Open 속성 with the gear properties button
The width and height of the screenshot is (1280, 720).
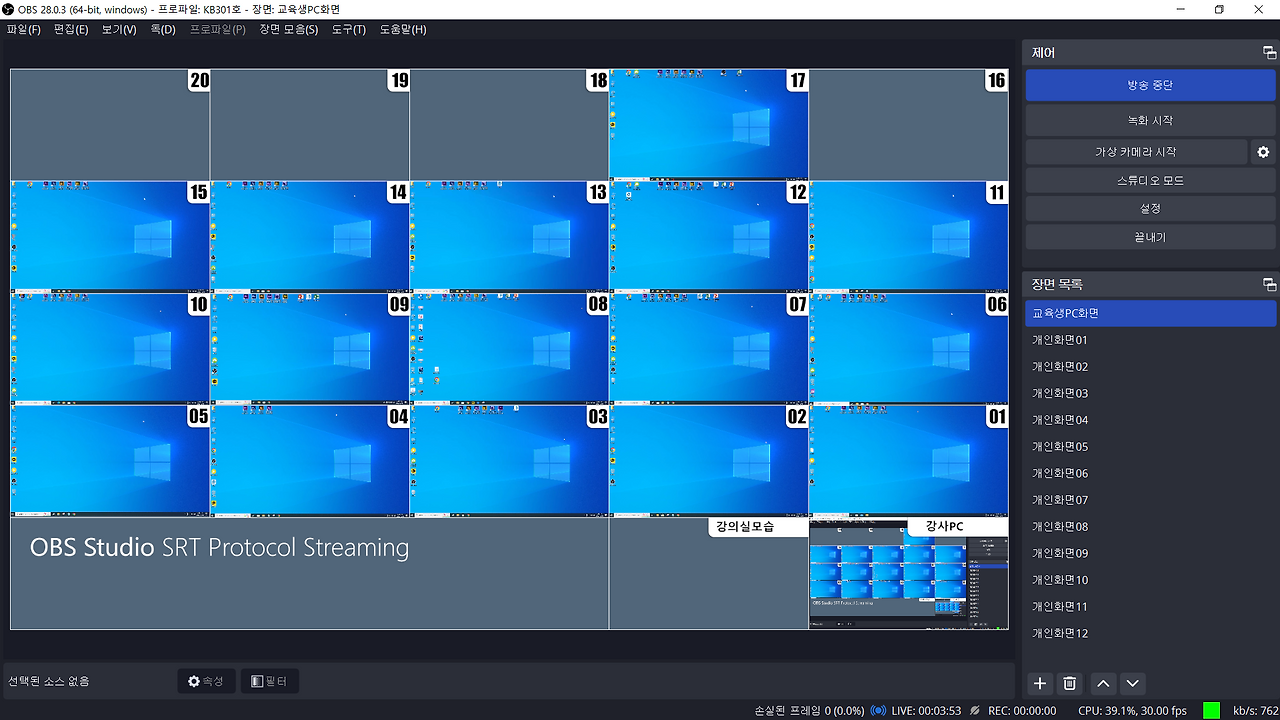click(x=206, y=681)
